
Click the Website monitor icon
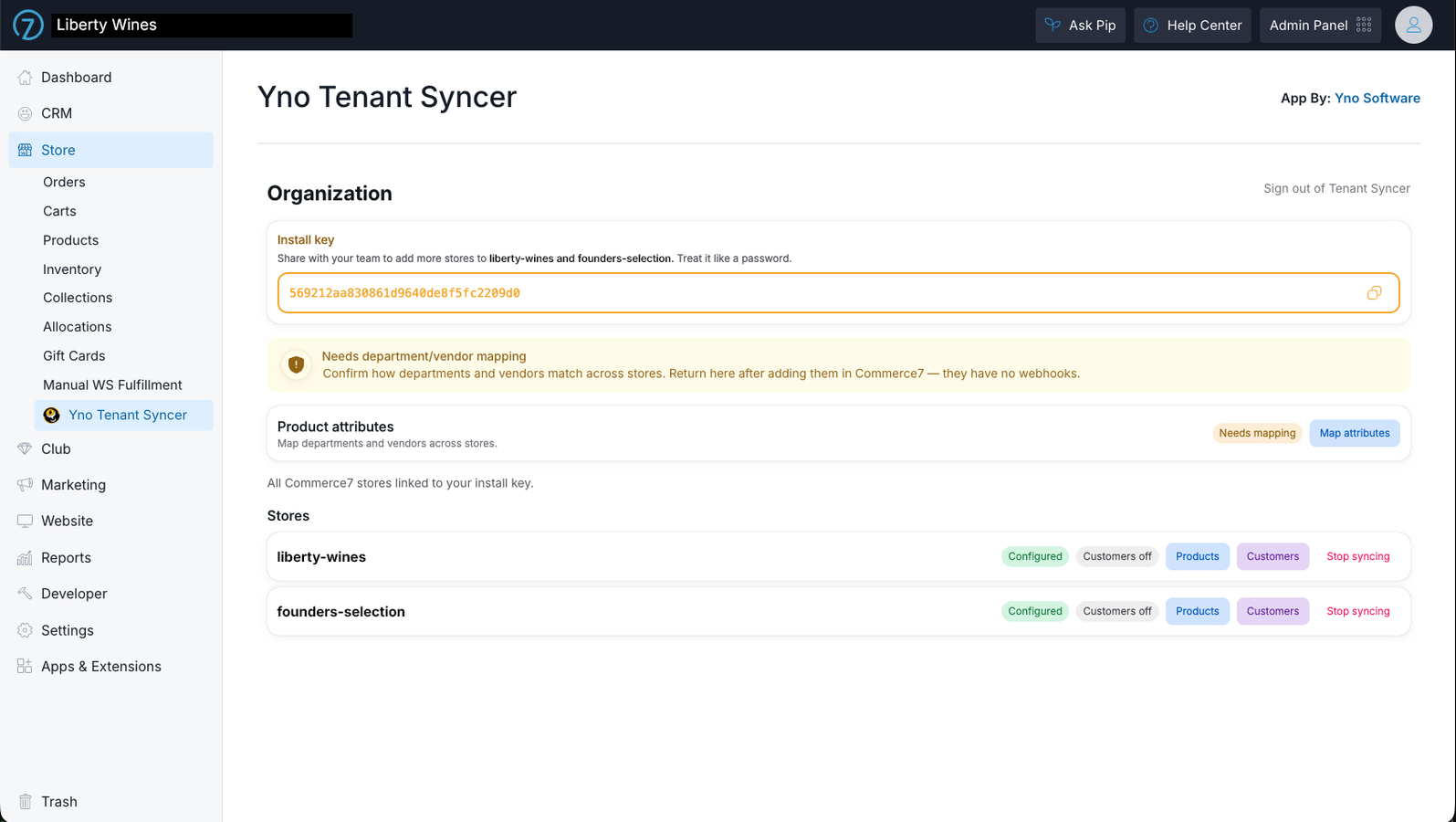click(x=25, y=521)
